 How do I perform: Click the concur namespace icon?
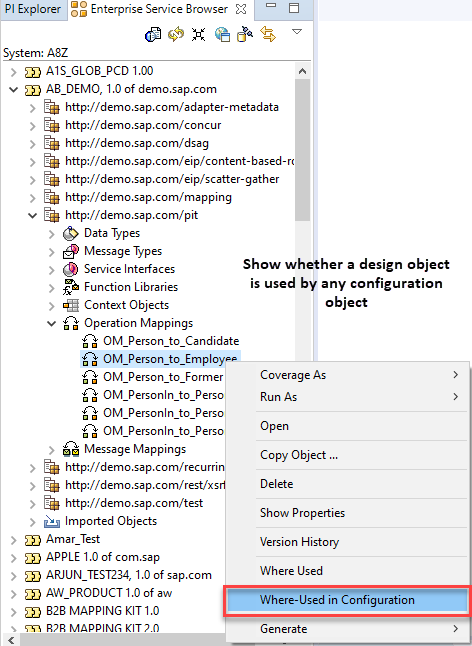[51, 125]
